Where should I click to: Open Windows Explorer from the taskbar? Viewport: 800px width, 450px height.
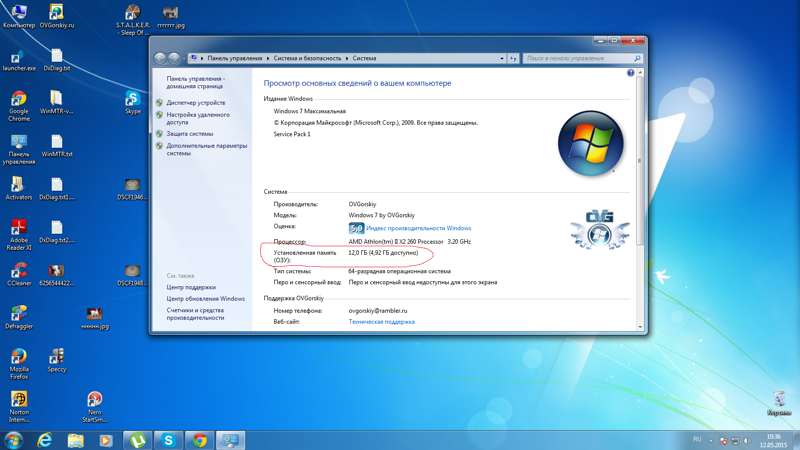[x=76, y=440]
